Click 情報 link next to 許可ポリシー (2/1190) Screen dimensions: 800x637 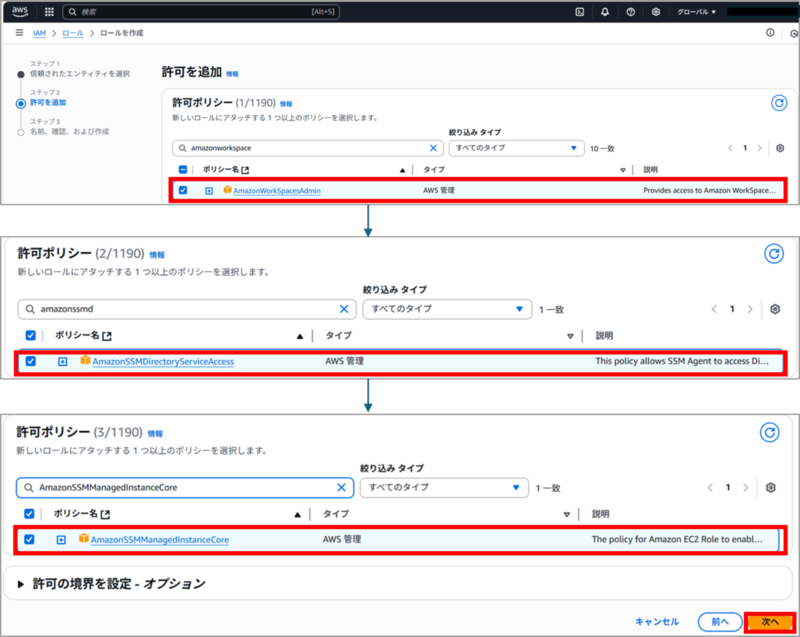tap(157, 255)
